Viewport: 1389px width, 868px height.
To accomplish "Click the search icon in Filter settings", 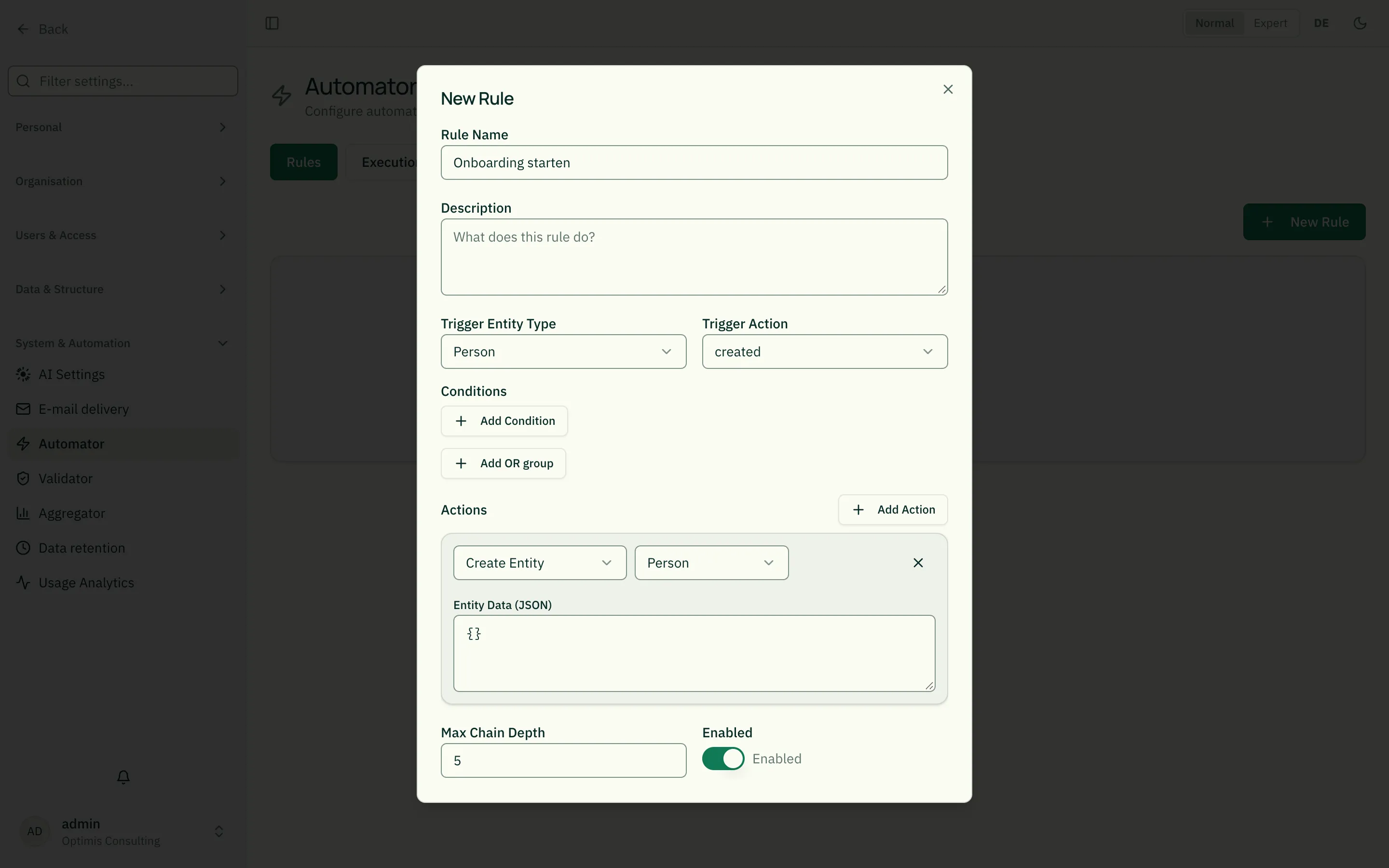I will point(24,81).
